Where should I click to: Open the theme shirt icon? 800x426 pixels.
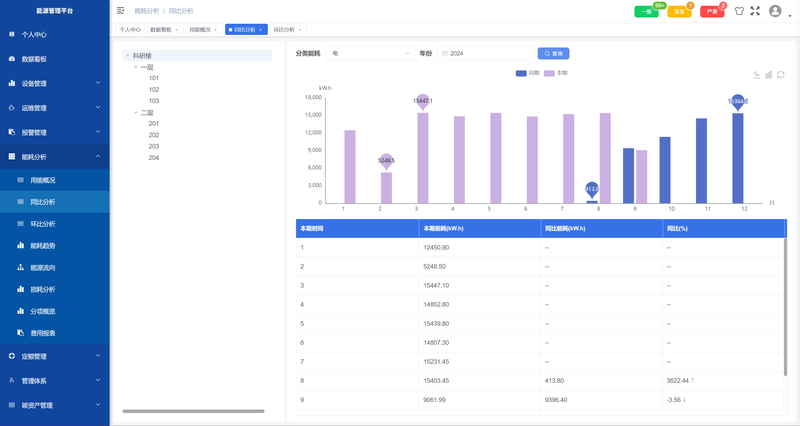coord(739,11)
